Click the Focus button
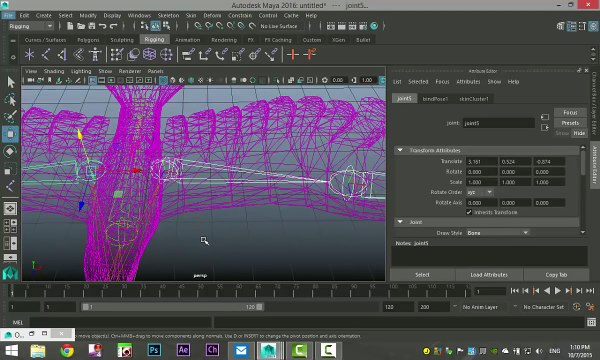This screenshot has width=600, height=360. click(x=570, y=112)
